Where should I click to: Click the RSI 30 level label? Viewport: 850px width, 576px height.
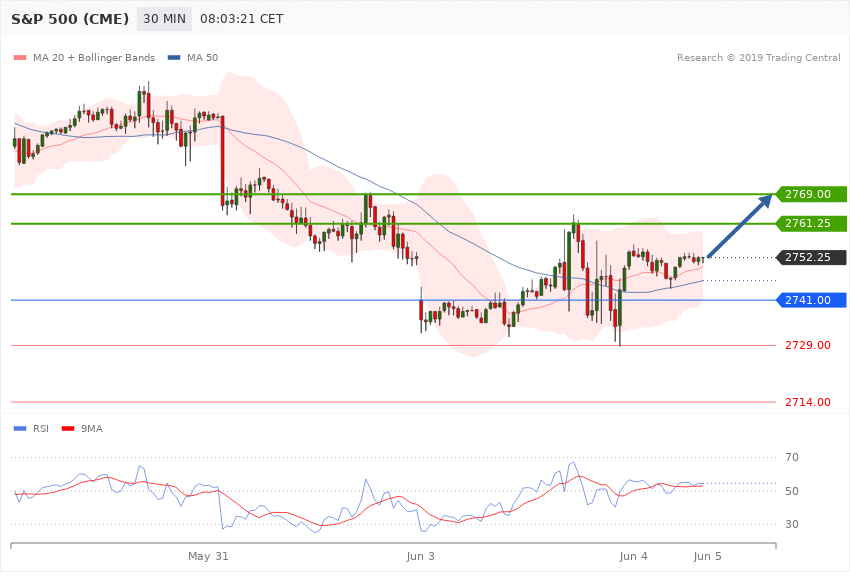(x=792, y=525)
